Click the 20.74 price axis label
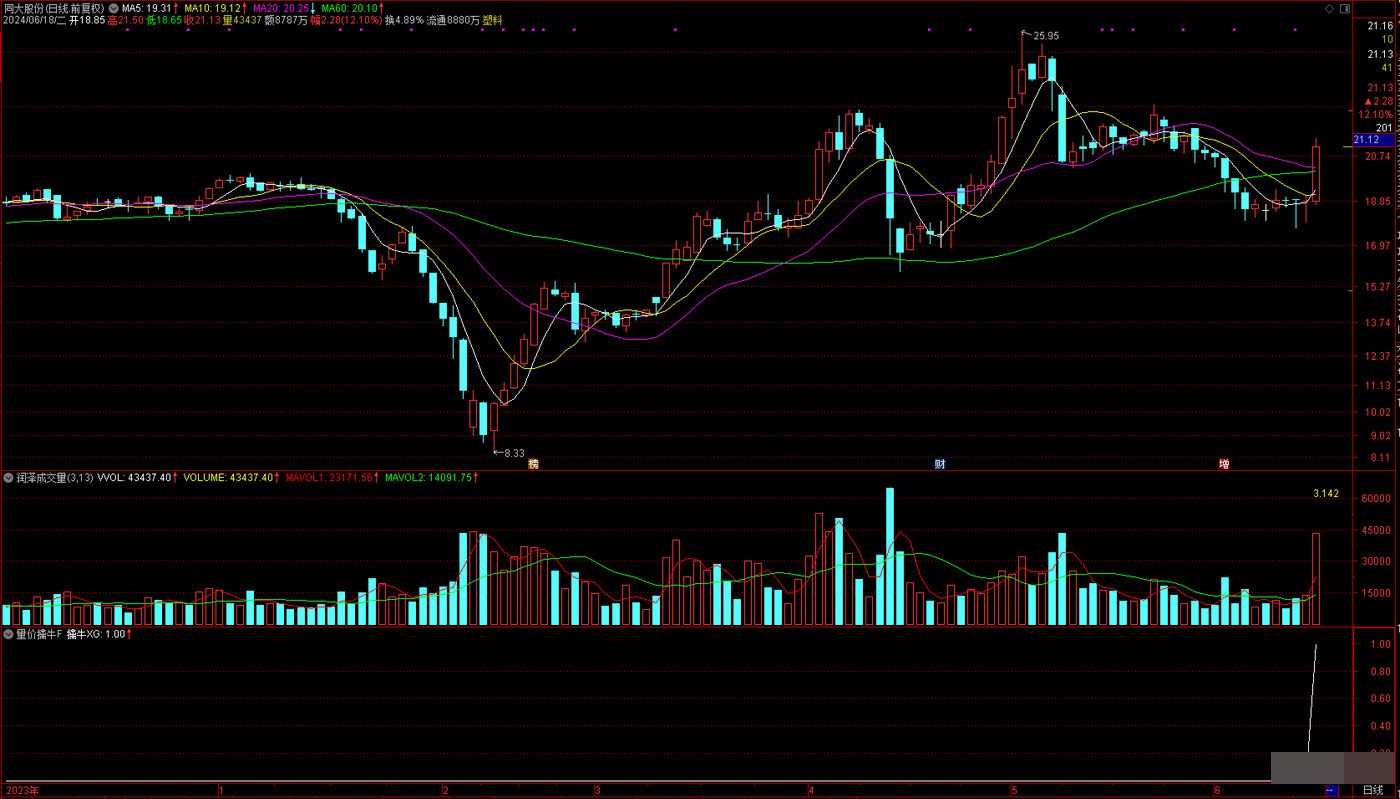The width and height of the screenshot is (1400, 799). (1378, 157)
